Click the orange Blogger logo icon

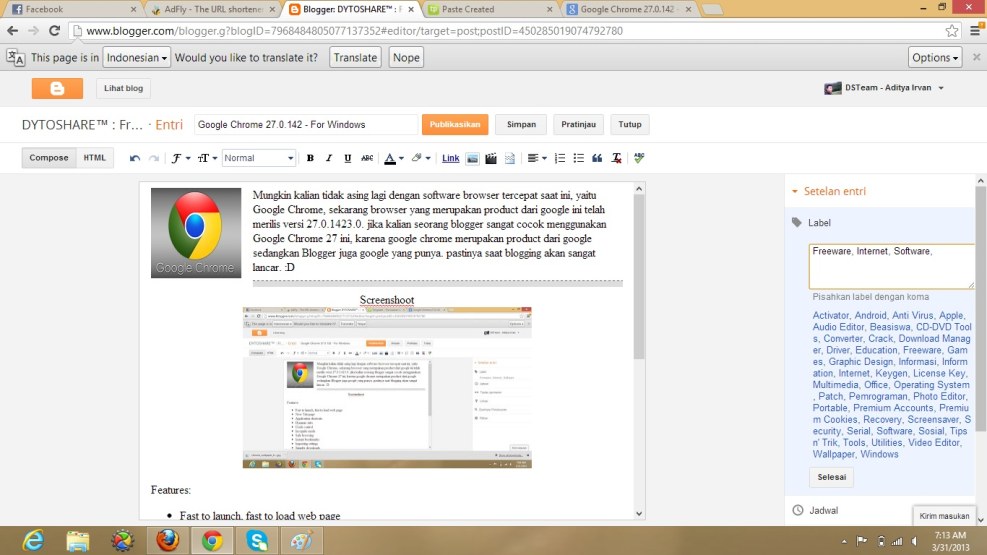[57, 88]
